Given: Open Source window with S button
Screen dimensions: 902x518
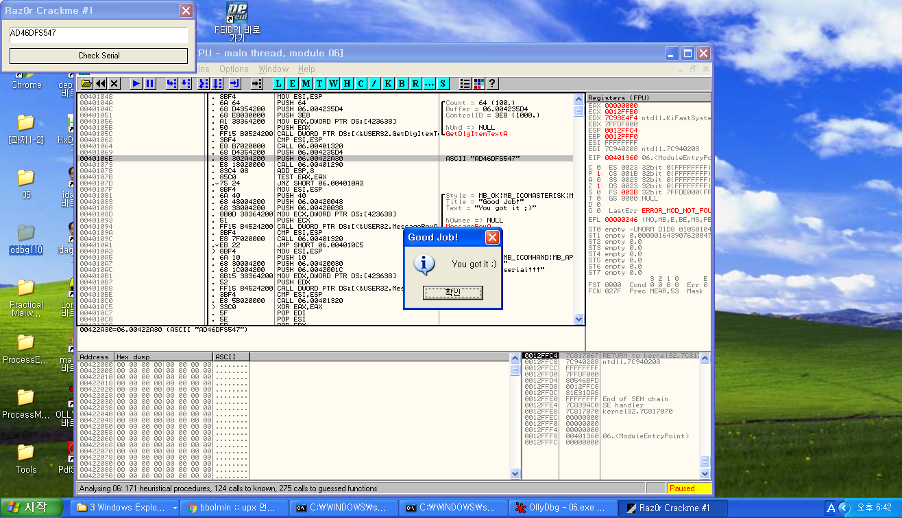Looking at the screenshot, I should coord(444,84).
